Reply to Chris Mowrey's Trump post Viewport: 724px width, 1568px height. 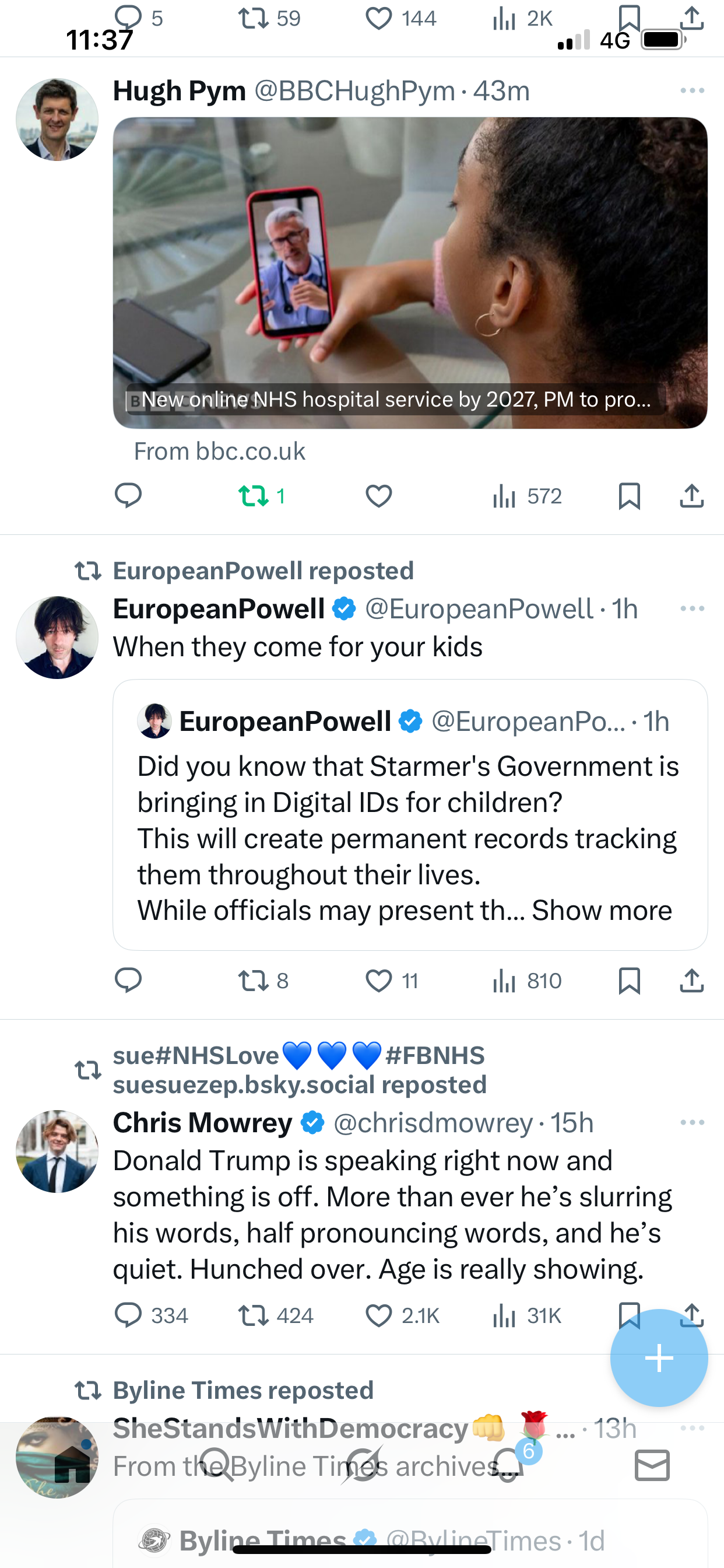click(128, 1315)
